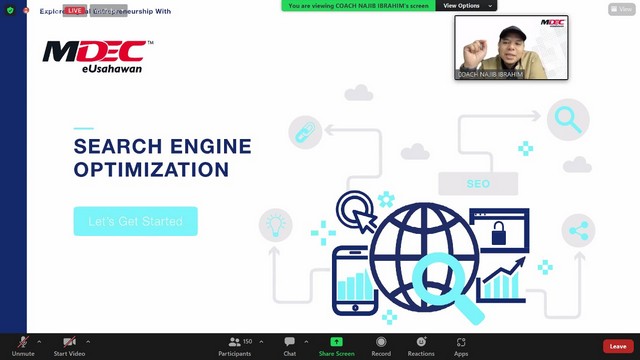Click the Unmute microphone icon
640x360 pixels.
coord(23,342)
